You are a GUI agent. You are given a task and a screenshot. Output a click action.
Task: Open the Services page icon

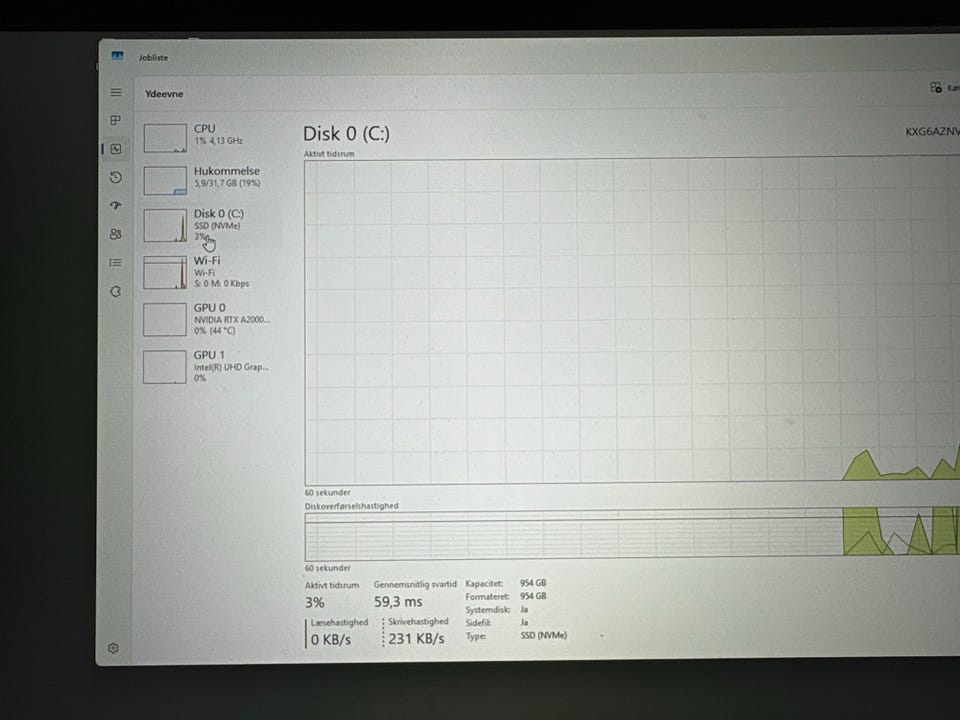[x=116, y=291]
